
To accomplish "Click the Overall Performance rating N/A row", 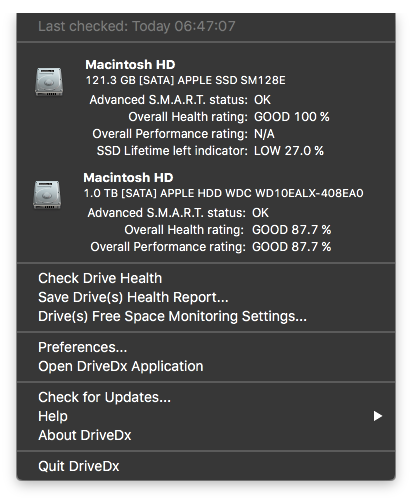I will pyautogui.click(x=183, y=134).
